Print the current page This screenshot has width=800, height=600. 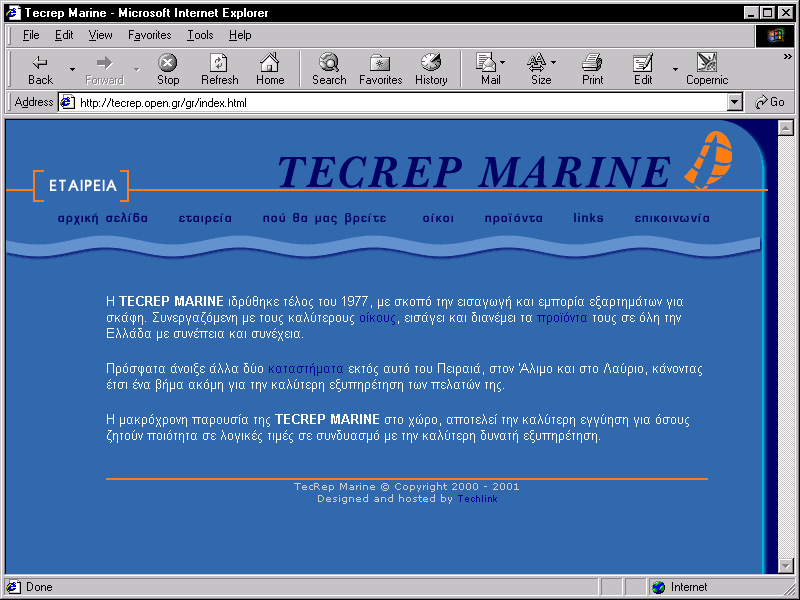(592, 69)
